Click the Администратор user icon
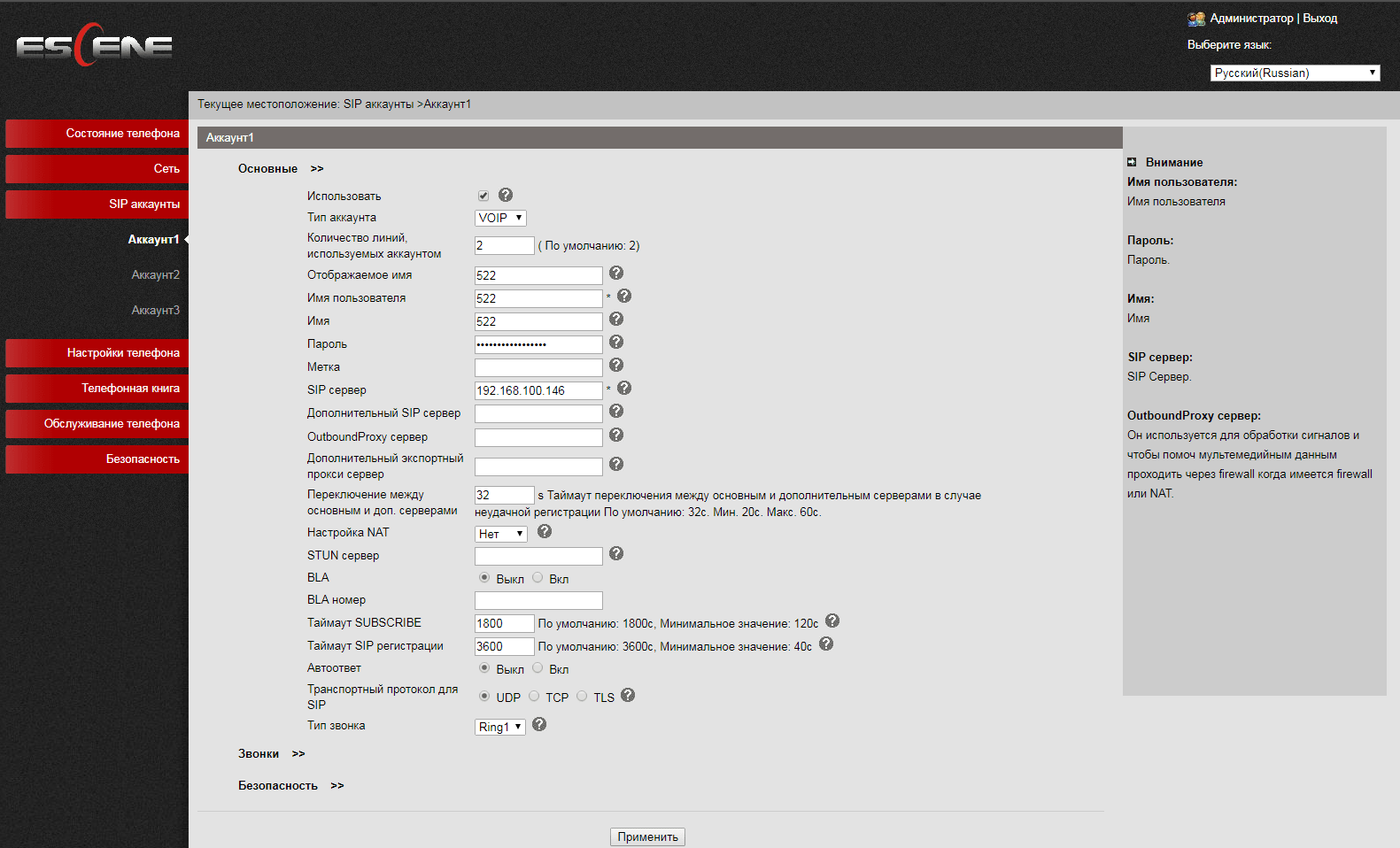 click(x=1196, y=19)
